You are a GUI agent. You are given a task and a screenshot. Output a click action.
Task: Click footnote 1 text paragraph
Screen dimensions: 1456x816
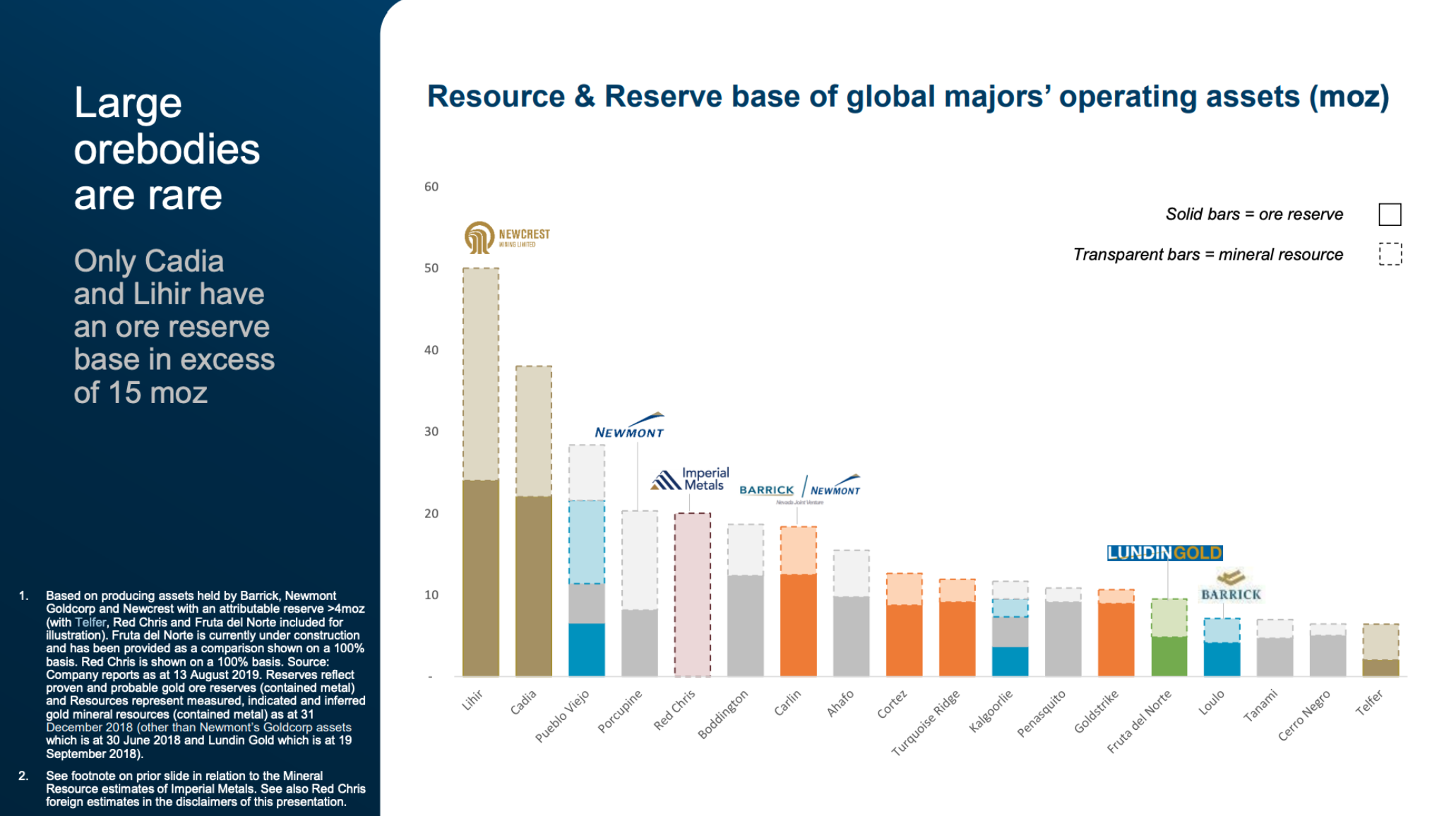click(x=205, y=674)
